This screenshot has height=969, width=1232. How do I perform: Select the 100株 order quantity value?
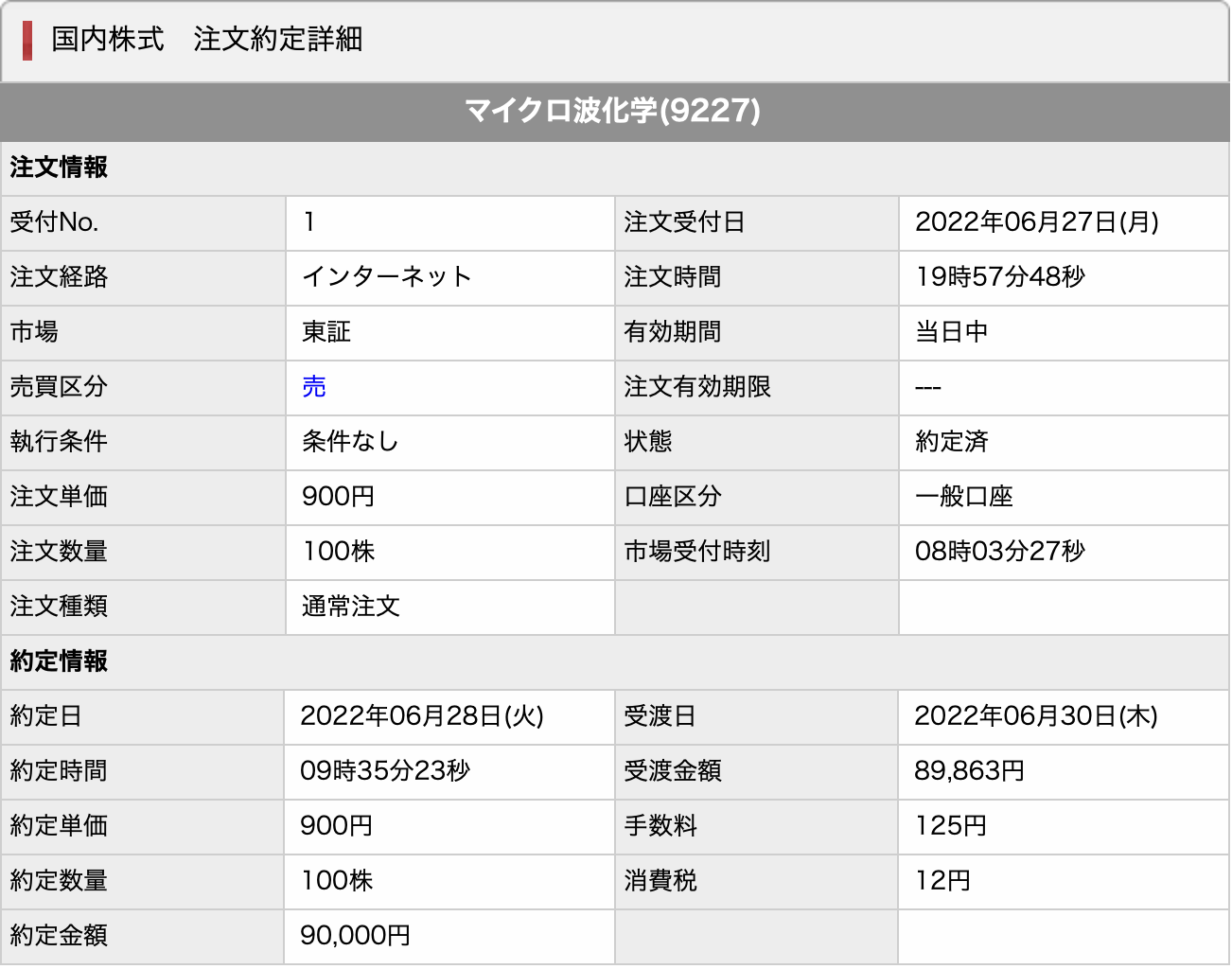(x=339, y=552)
